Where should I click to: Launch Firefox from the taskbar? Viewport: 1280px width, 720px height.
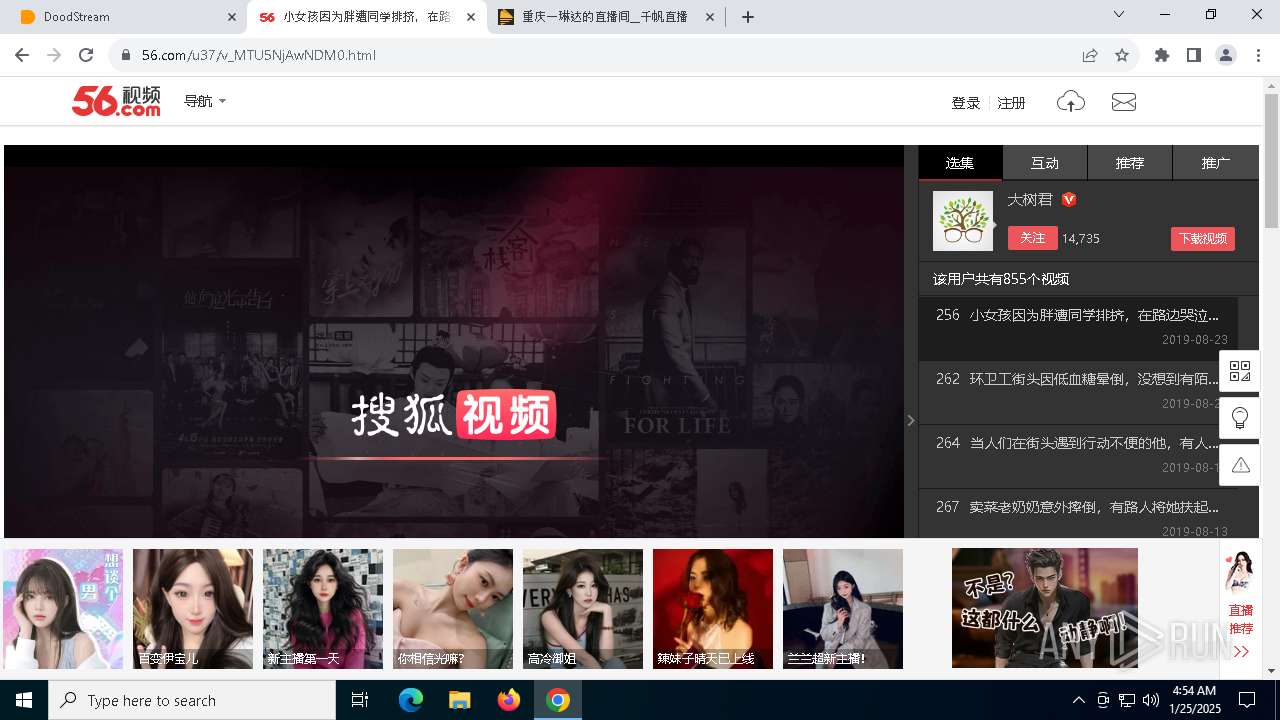coord(509,700)
